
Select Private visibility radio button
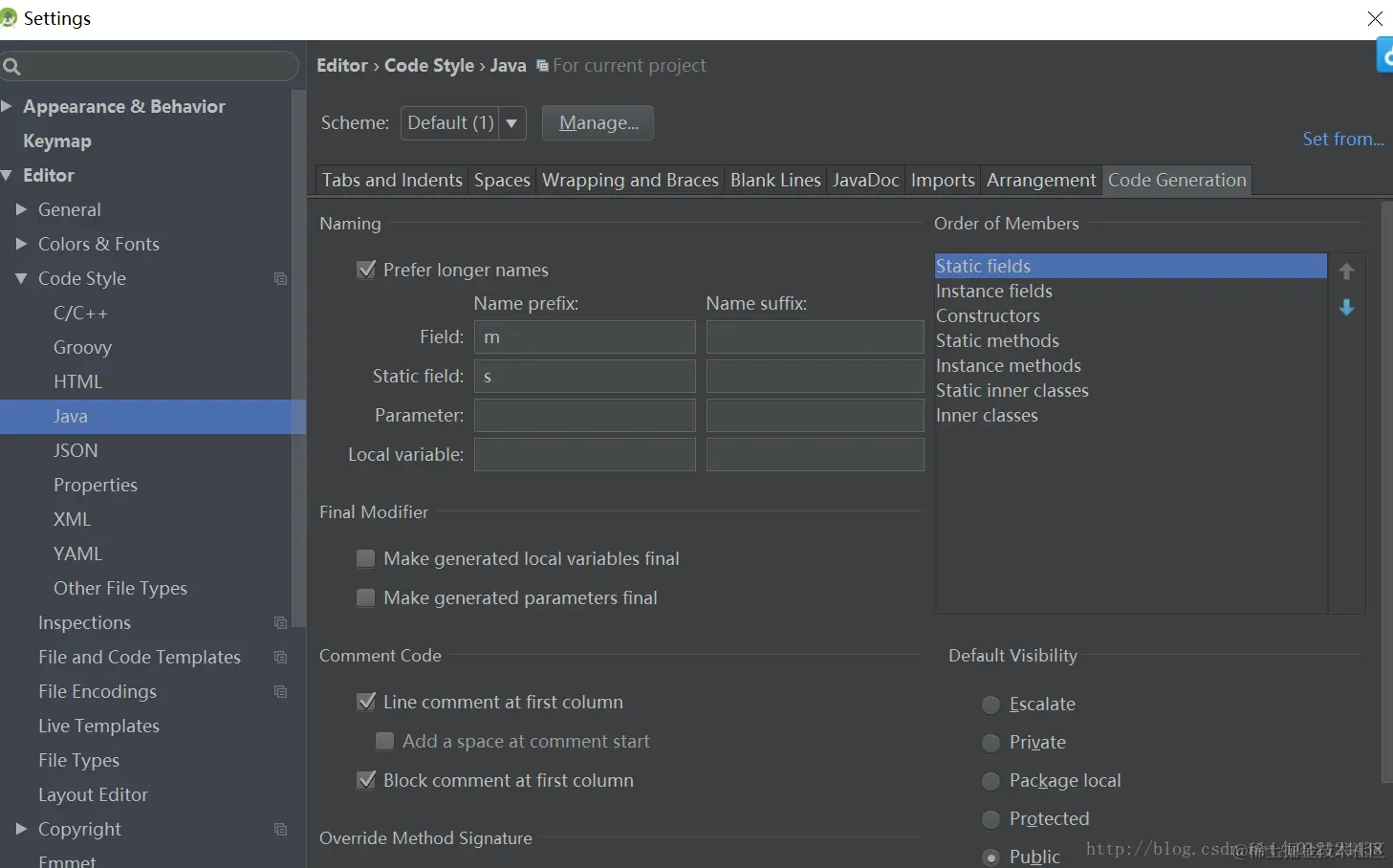point(991,743)
